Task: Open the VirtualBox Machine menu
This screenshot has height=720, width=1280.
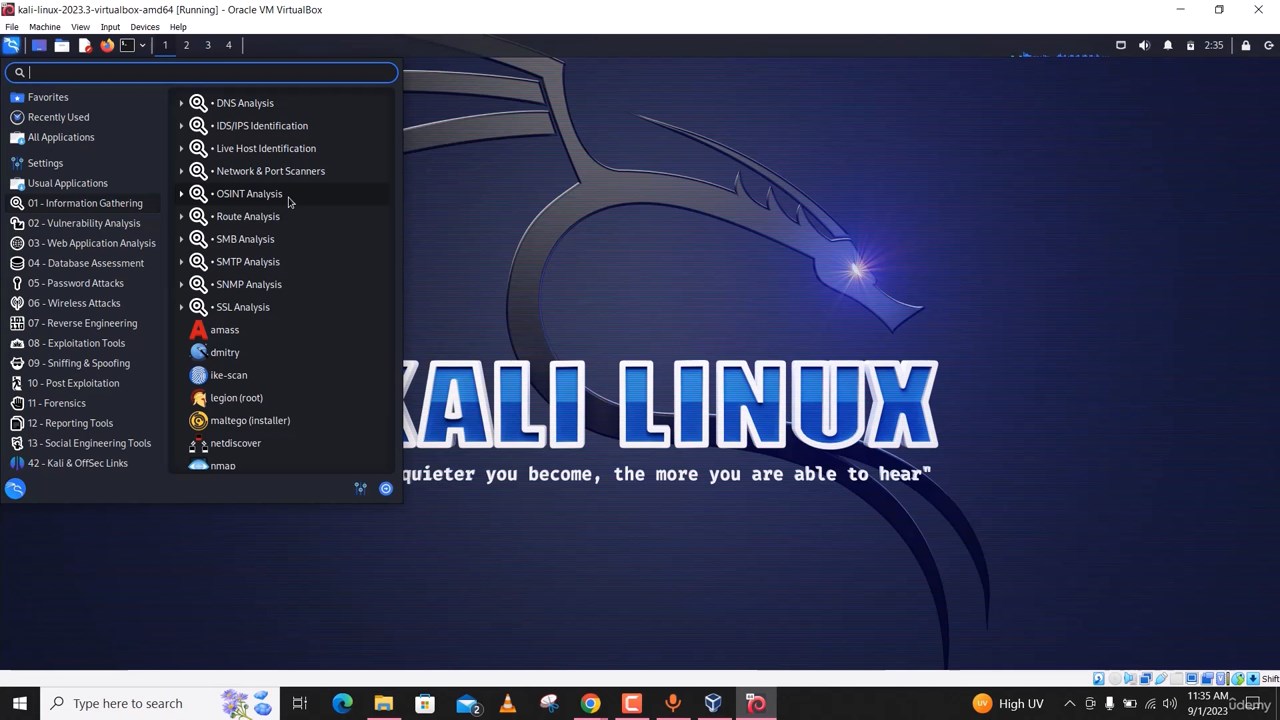Action: click(44, 27)
